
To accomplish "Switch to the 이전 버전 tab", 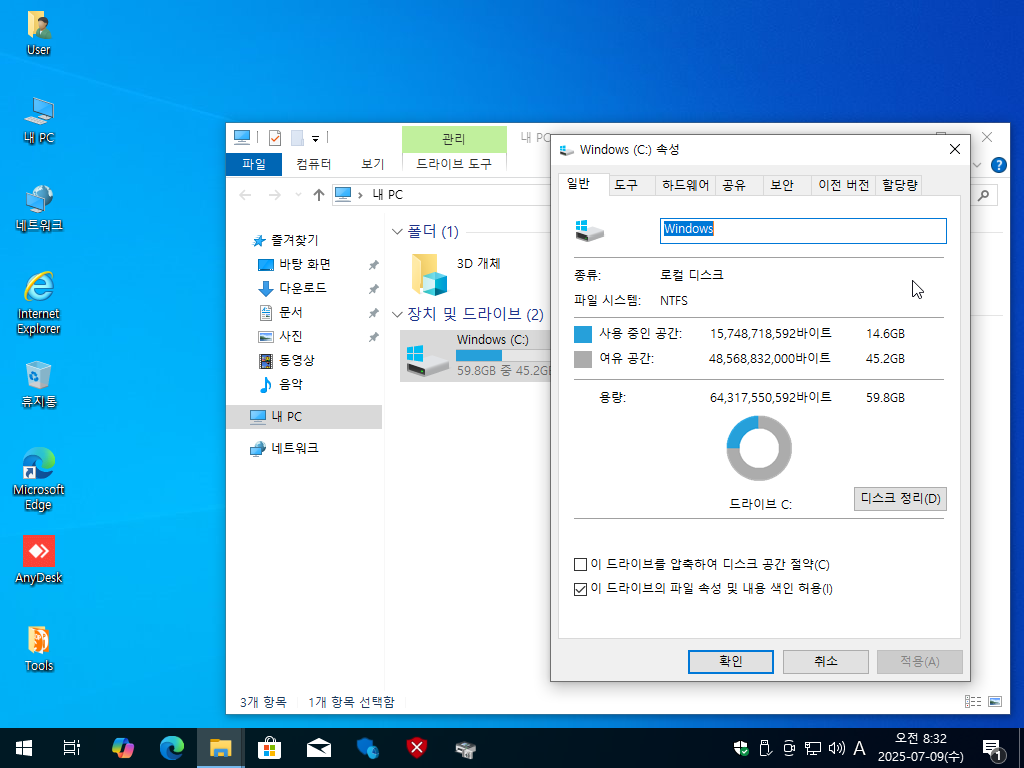I will (x=844, y=185).
